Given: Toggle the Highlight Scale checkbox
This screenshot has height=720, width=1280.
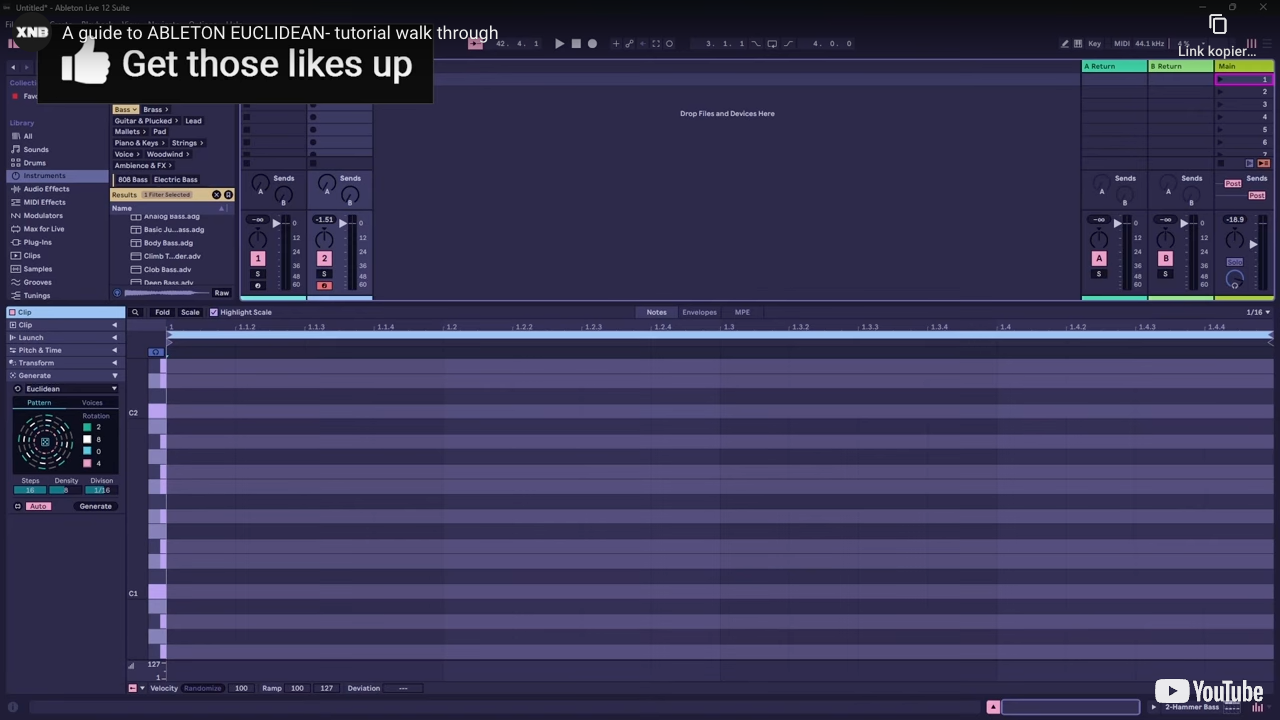Looking at the screenshot, I should [x=213, y=312].
